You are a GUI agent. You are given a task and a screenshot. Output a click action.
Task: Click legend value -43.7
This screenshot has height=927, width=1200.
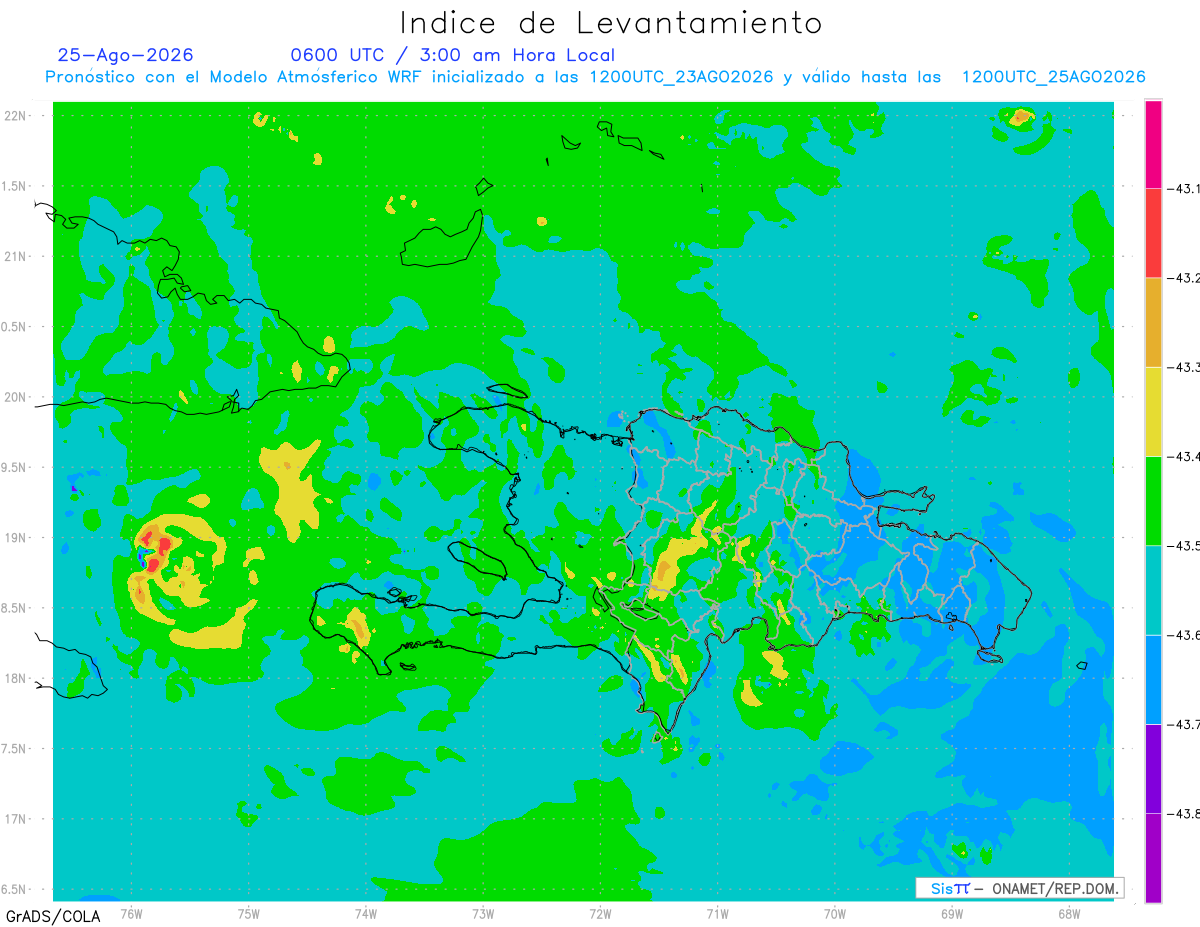1183,724
